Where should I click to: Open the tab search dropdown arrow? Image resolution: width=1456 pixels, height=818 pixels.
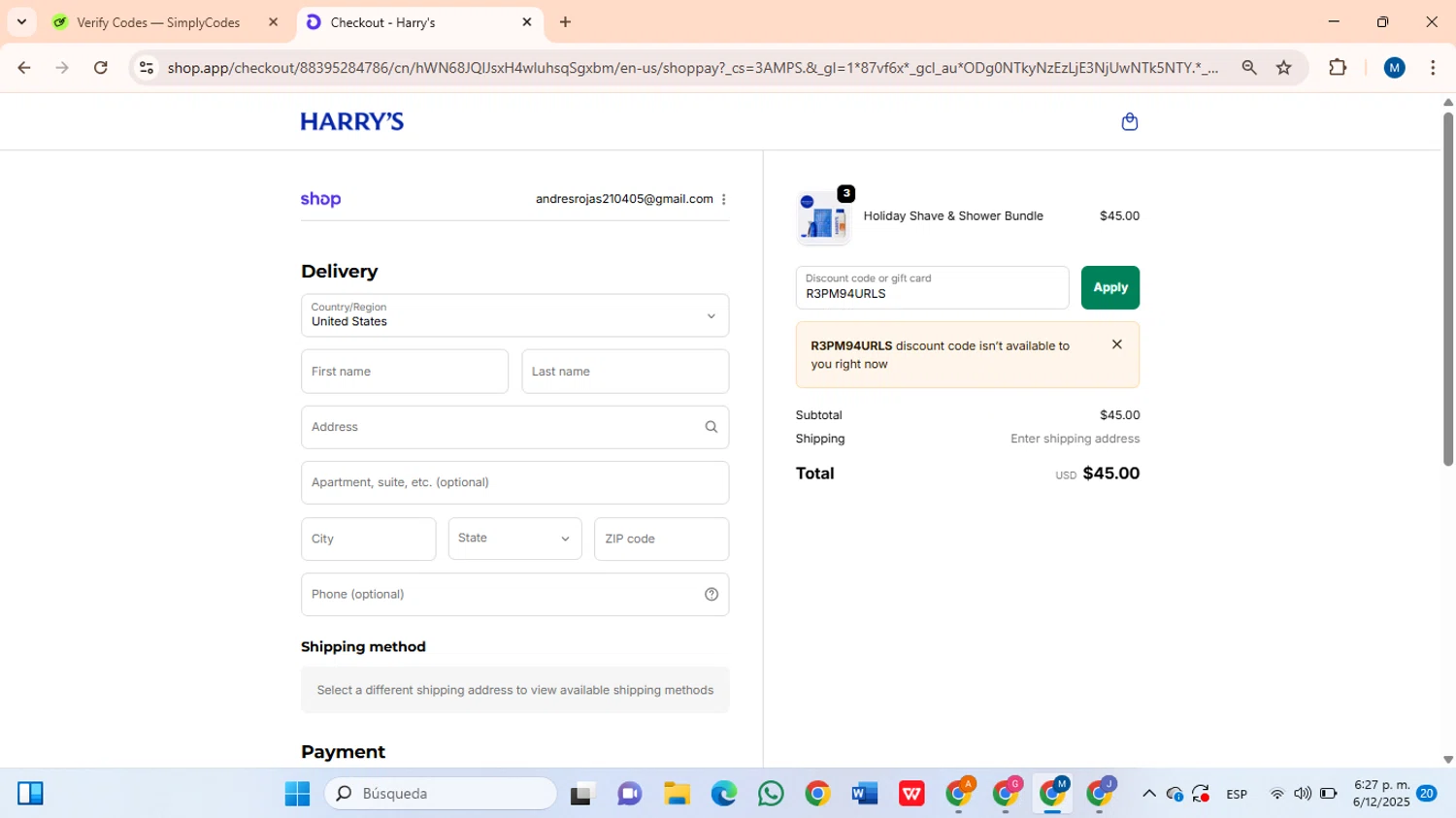click(21, 21)
